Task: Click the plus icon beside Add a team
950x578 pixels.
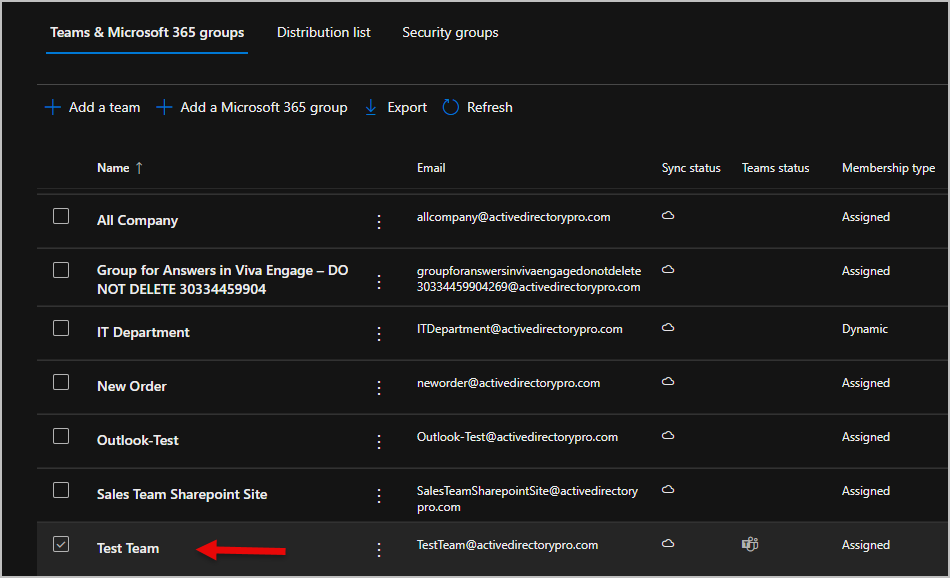Action: point(52,107)
